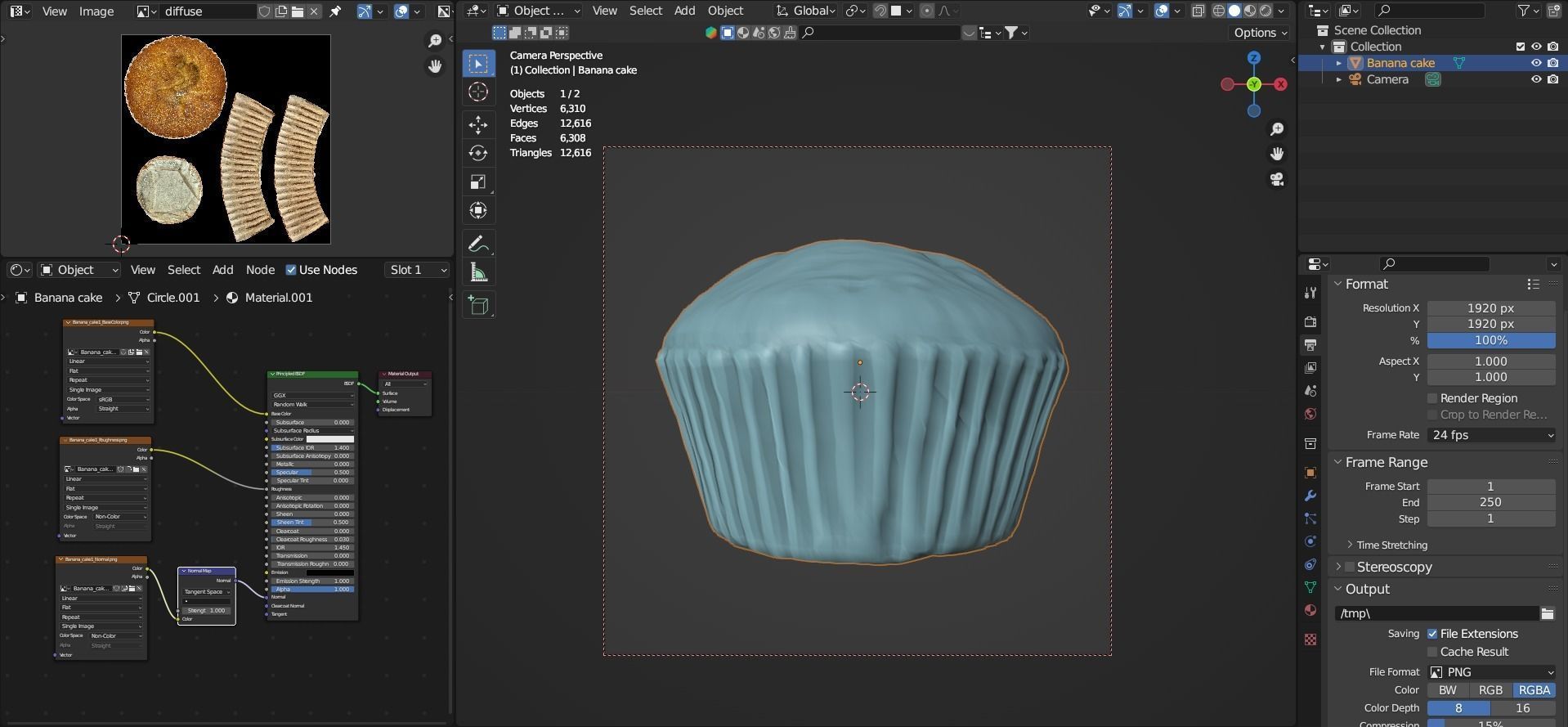Open the Slot 1 material slot dropdown
The height and width of the screenshot is (727, 1568).
(418, 270)
